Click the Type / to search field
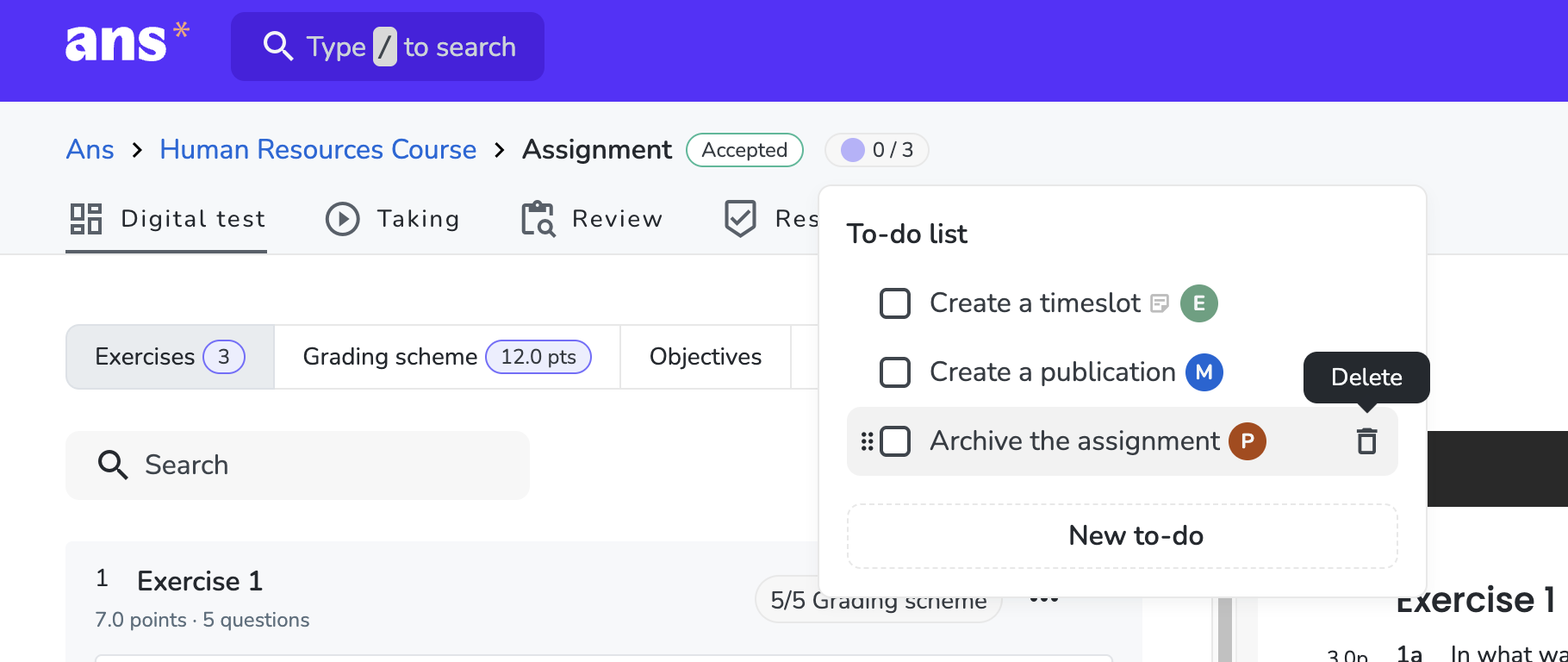This screenshot has height=662, width=1568. pos(388,47)
